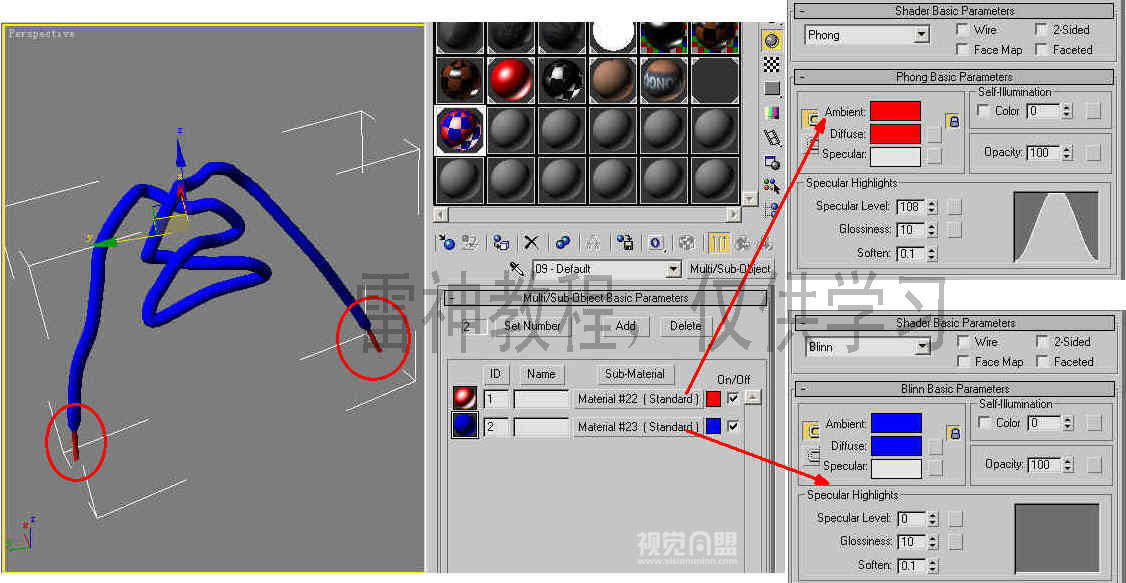This screenshot has height=583, width=1126.
Task: Toggle the checkered Background icon
Action: [771, 64]
